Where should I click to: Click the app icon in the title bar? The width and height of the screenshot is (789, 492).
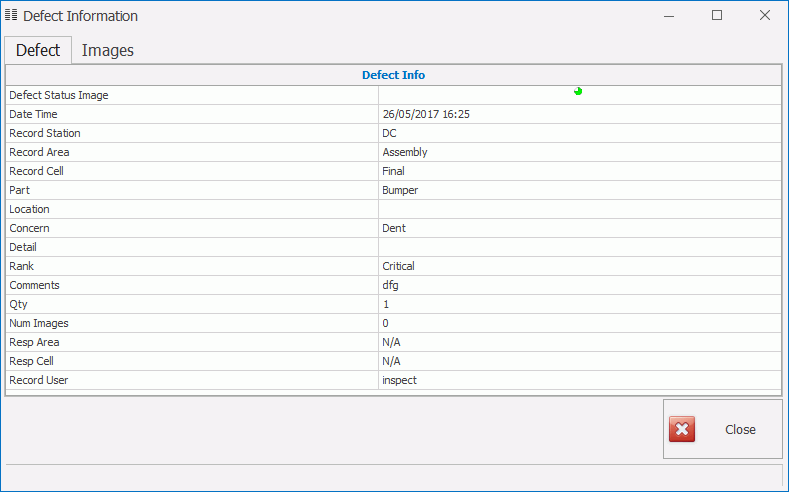11,16
